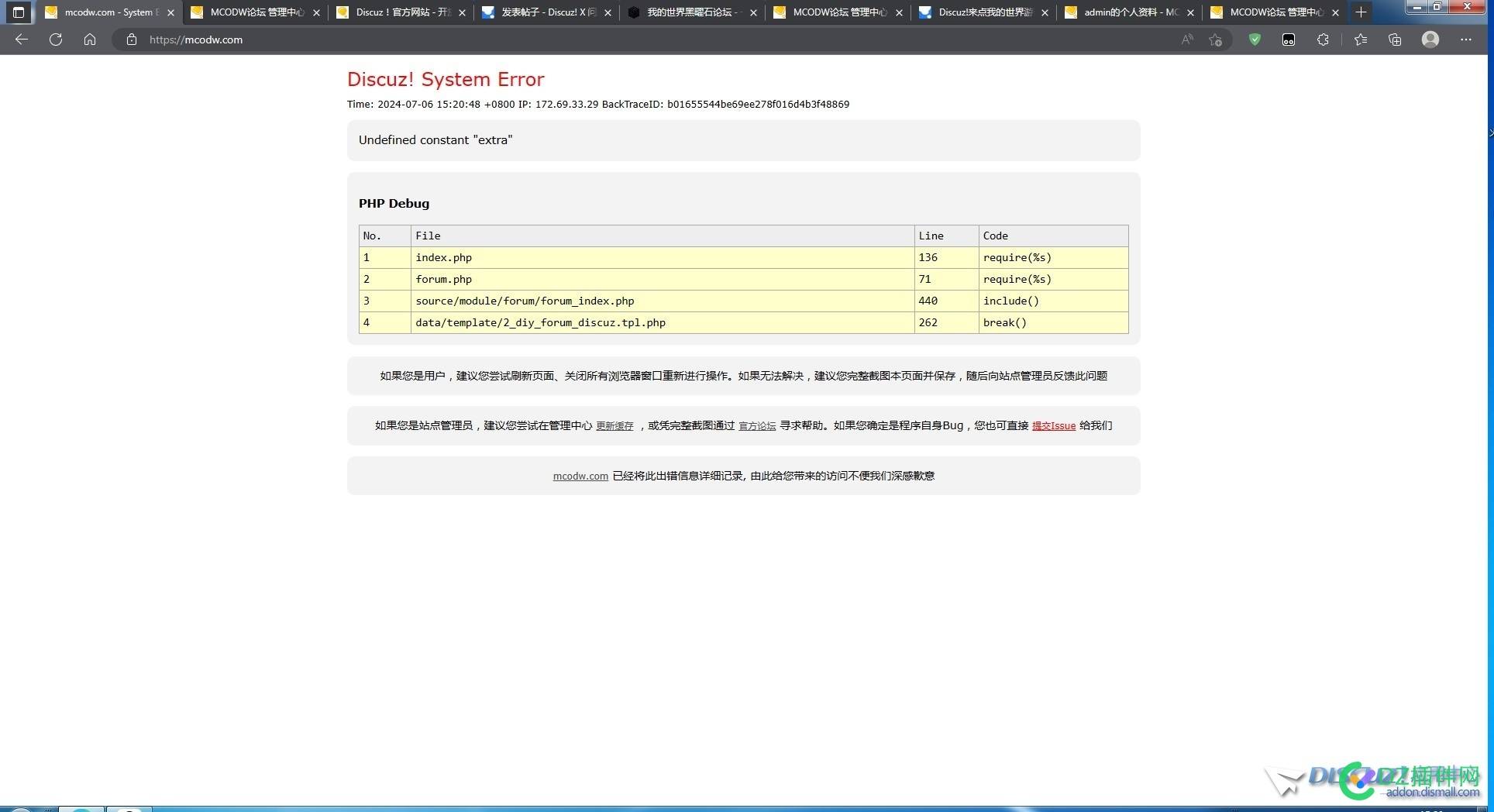Click the File column header

[x=663, y=236]
